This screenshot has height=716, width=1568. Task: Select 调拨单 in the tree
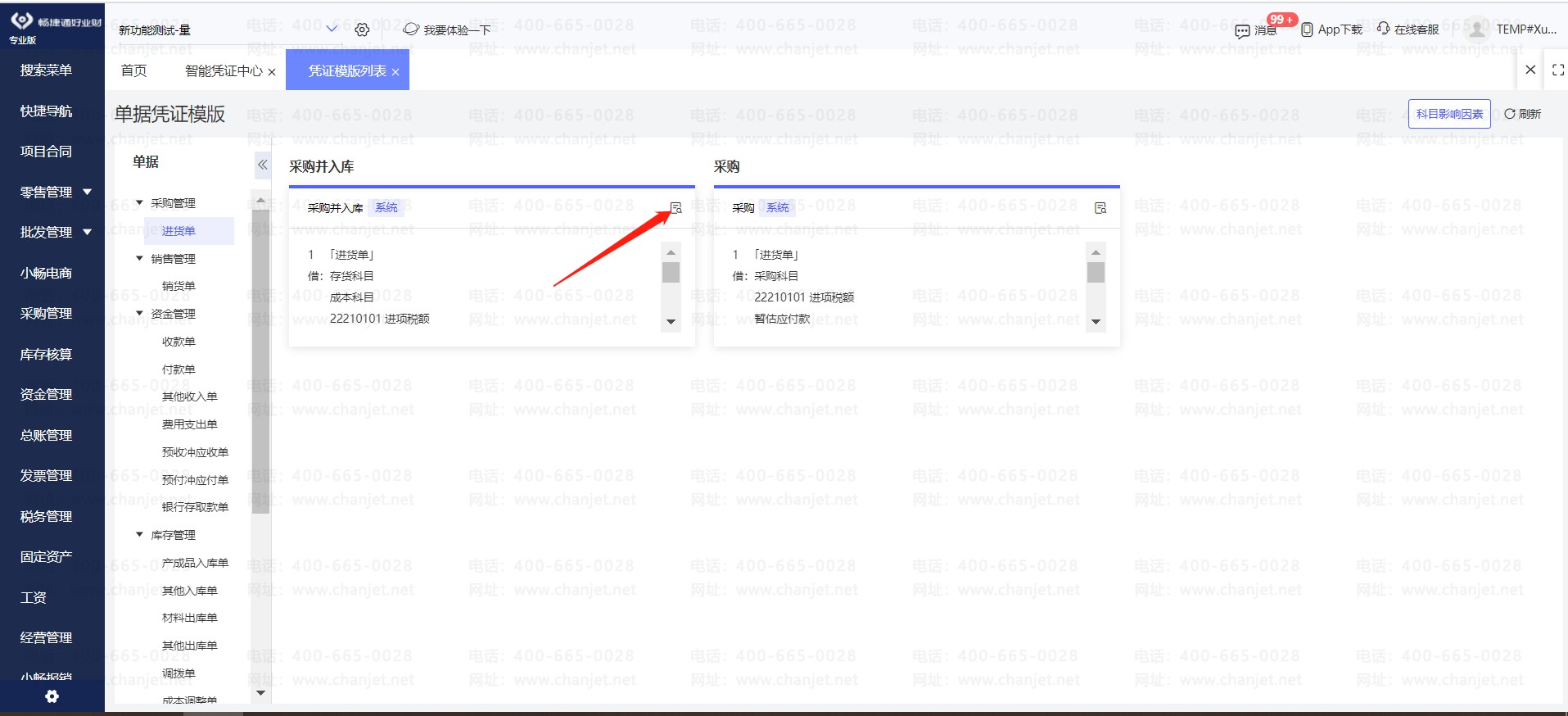[178, 673]
